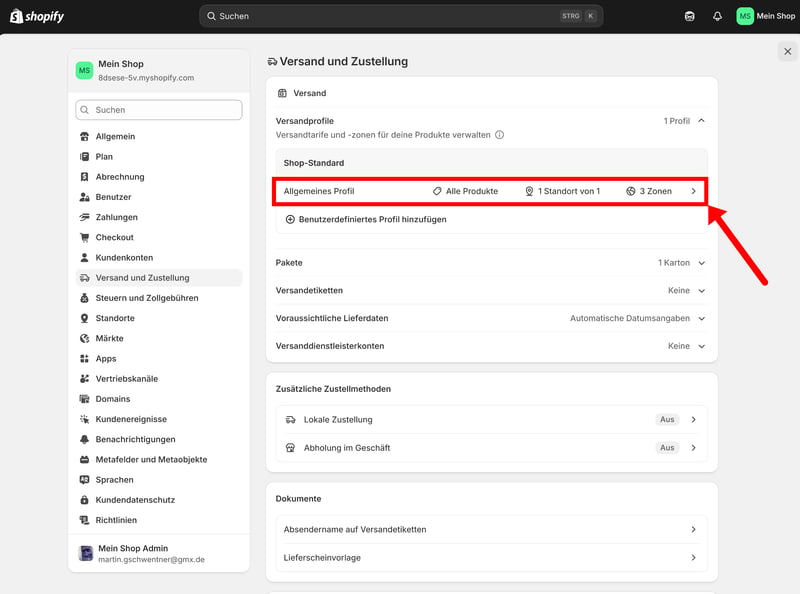Open Steuern und Zollgebühren settings
This screenshot has width=800, height=594.
point(147,298)
